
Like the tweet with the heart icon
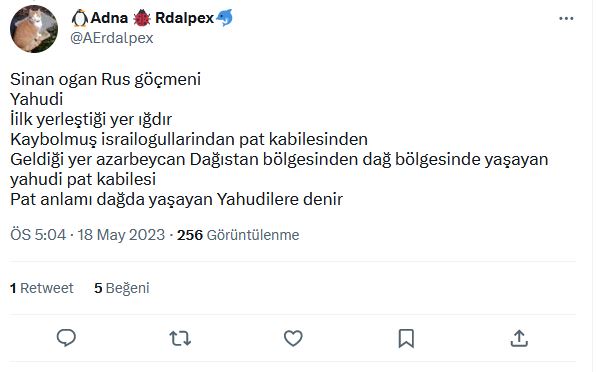click(x=293, y=338)
